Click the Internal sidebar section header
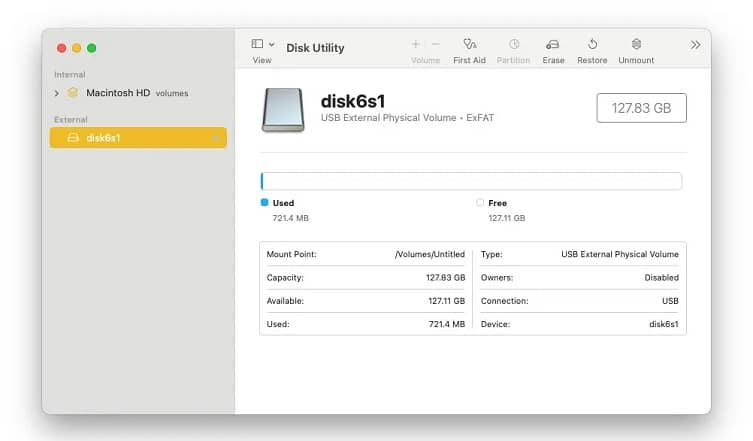 70,74
